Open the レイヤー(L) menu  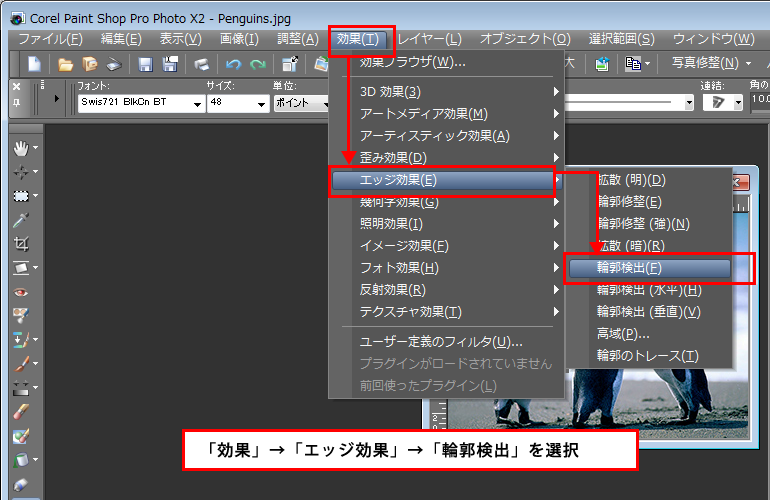click(430, 39)
